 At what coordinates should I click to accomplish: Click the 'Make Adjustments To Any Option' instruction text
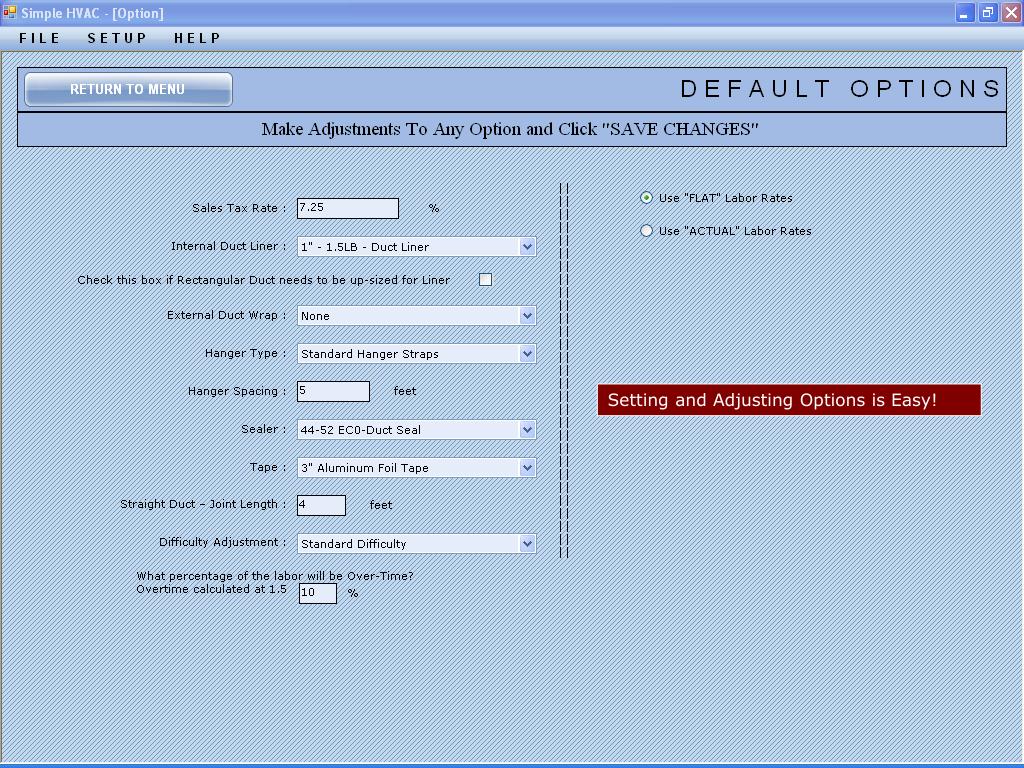click(509, 129)
